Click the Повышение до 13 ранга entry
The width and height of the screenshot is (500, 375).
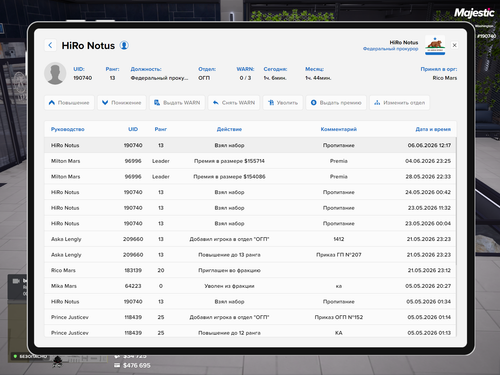coord(229,255)
